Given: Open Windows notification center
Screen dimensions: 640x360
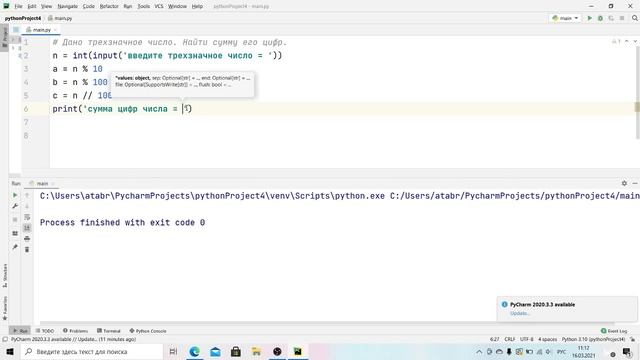Looking at the screenshot, I should pos(627,351).
